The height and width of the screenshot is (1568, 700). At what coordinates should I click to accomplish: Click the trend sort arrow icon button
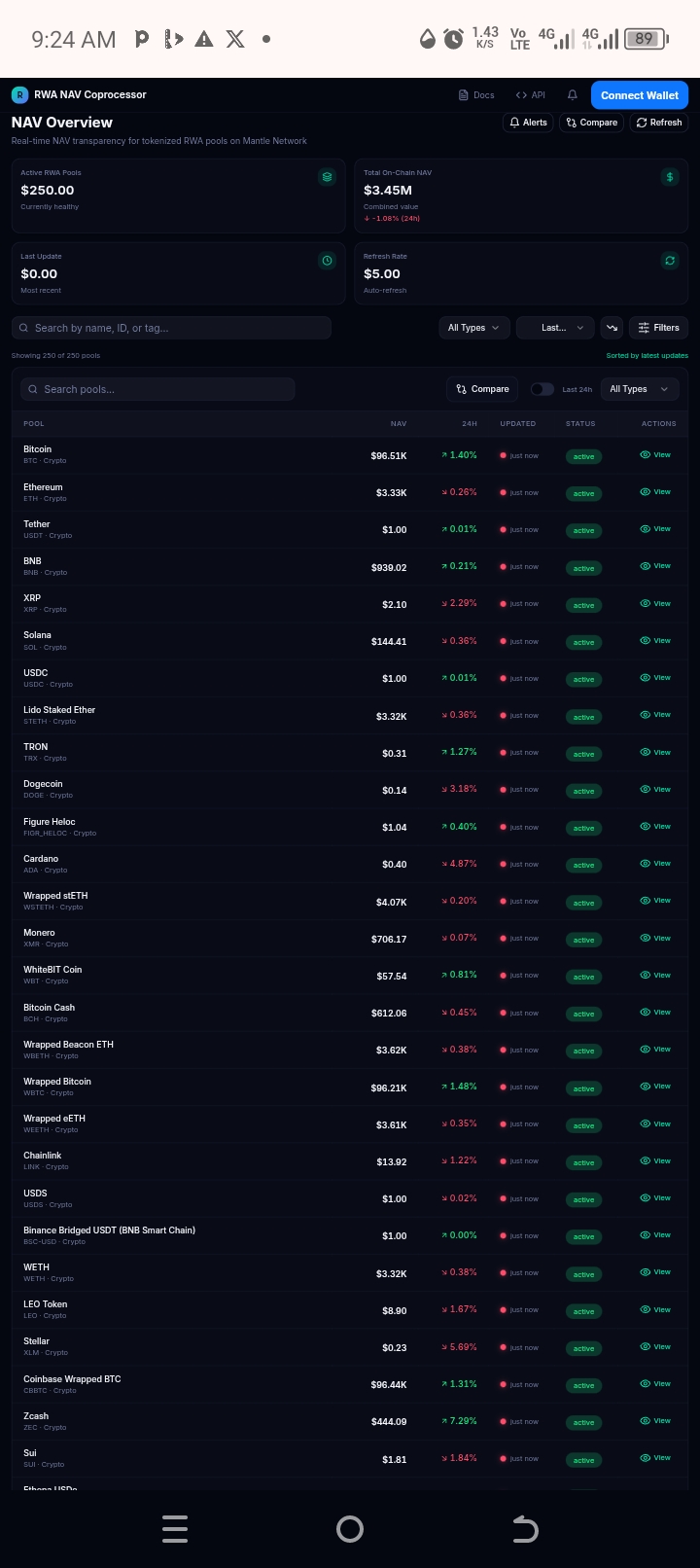(x=612, y=328)
